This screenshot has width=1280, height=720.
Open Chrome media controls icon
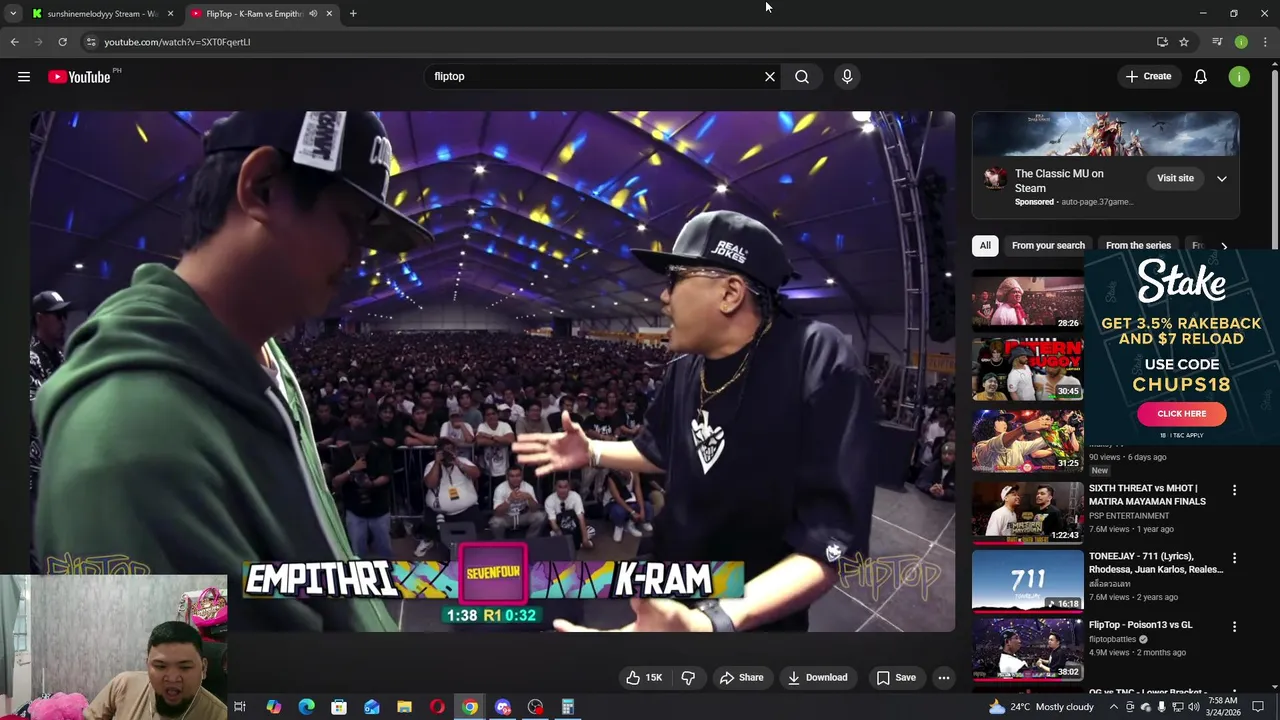pos(1217,42)
